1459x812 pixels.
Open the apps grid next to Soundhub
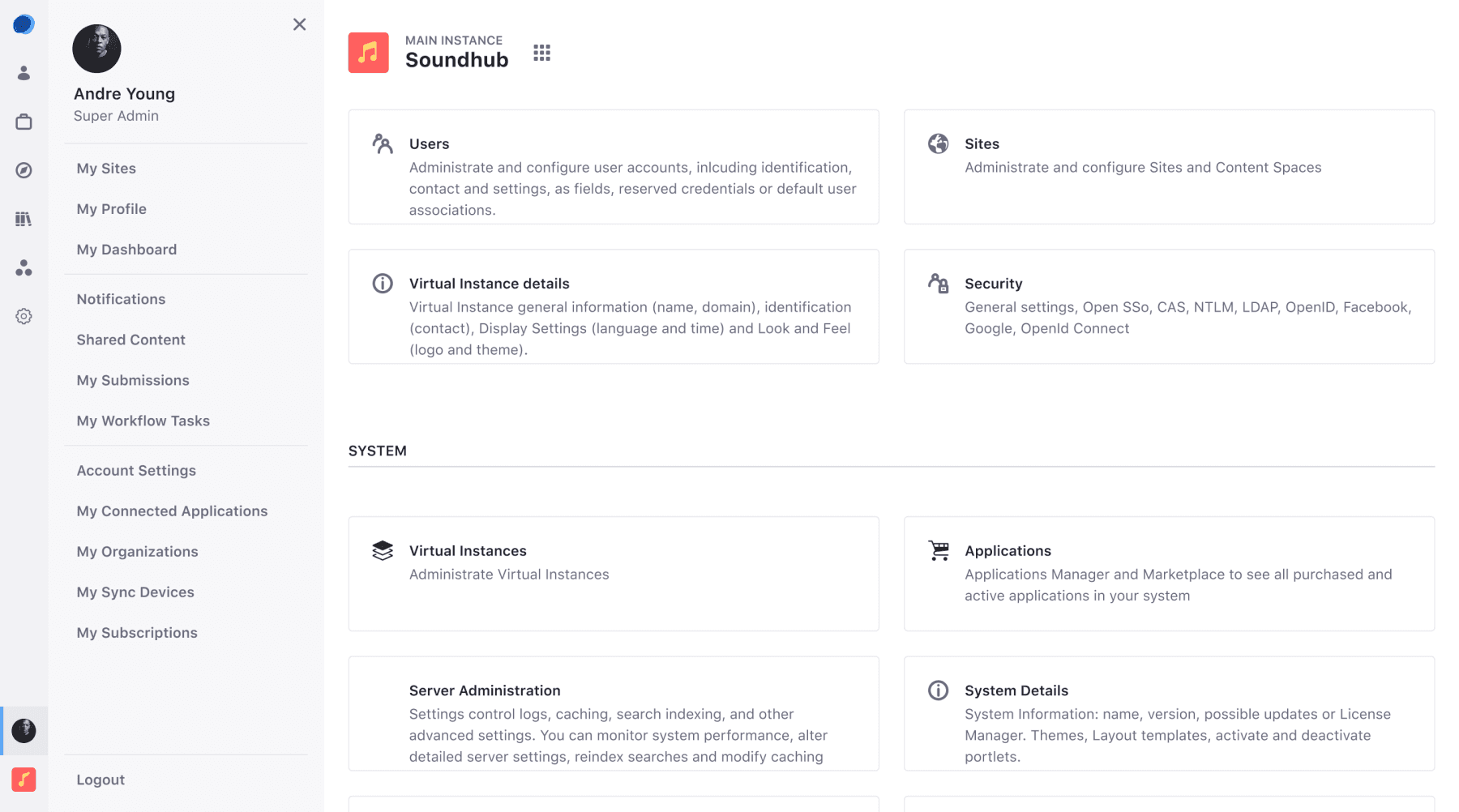tap(541, 53)
